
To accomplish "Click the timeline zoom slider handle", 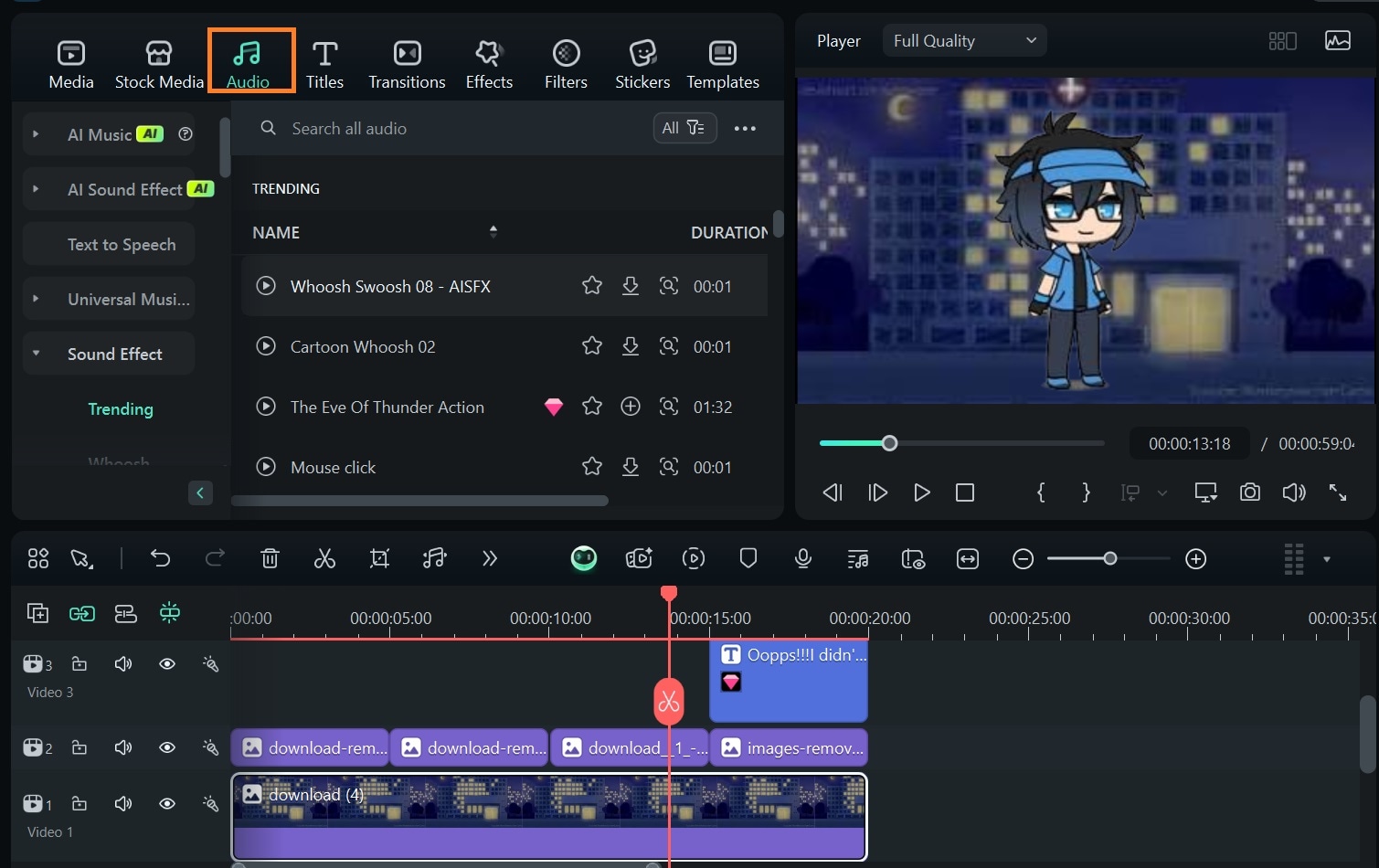I will click(x=1110, y=558).
